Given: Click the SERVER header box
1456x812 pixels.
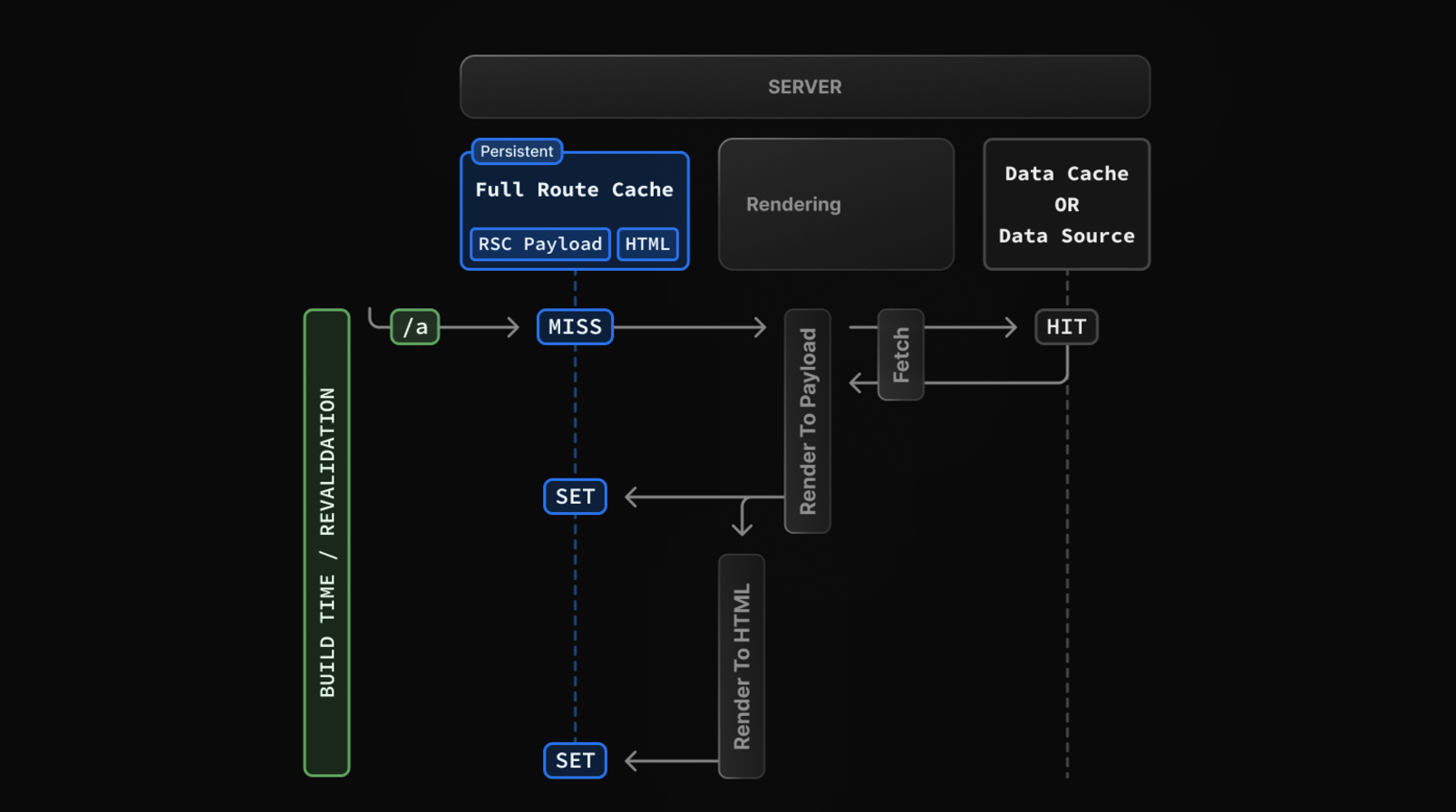Looking at the screenshot, I should point(805,87).
